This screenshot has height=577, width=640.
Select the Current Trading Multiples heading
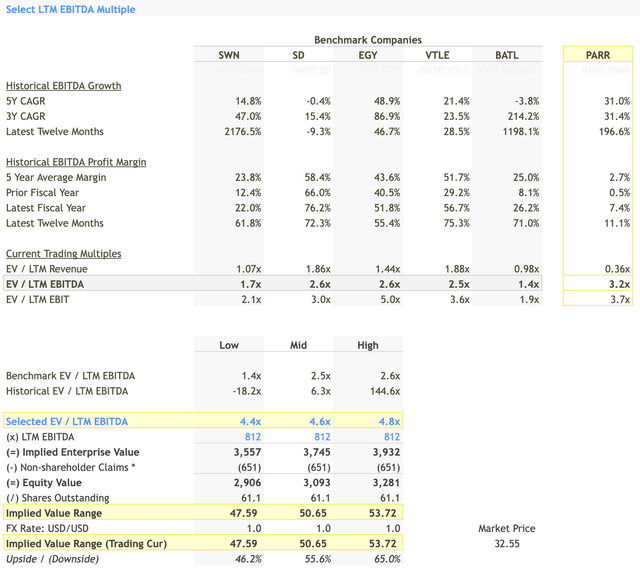[65, 254]
